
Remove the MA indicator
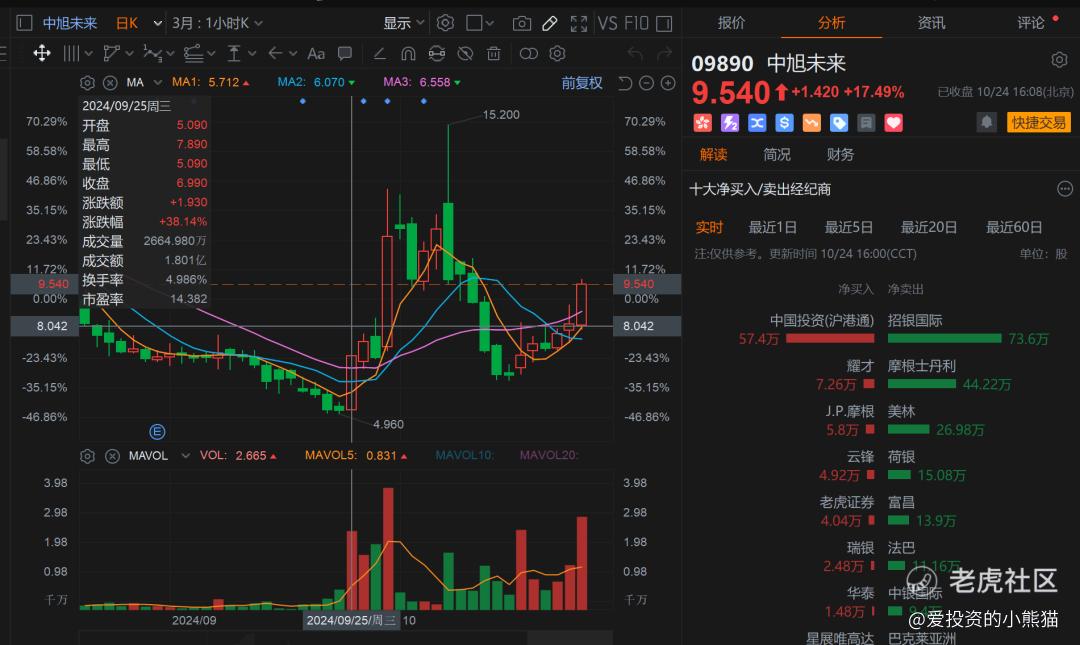pyautogui.click(x=110, y=83)
